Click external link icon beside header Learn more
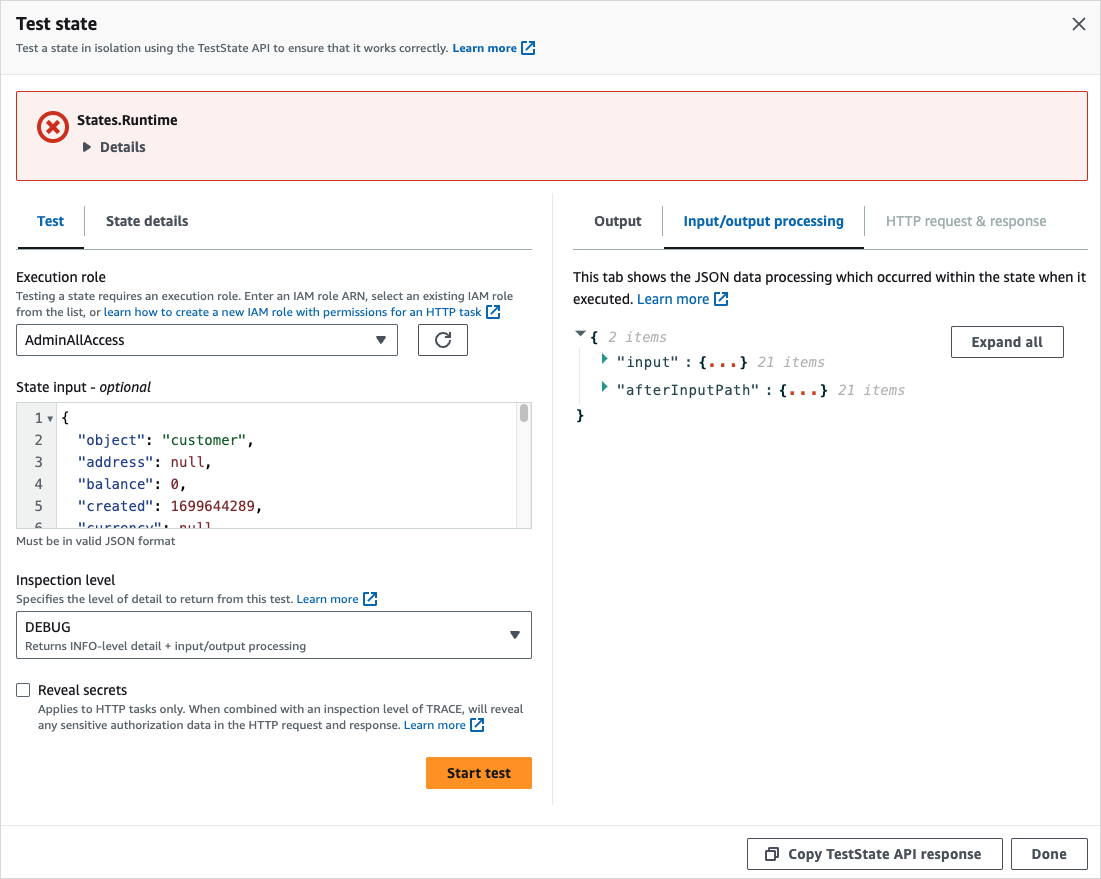 527,47
